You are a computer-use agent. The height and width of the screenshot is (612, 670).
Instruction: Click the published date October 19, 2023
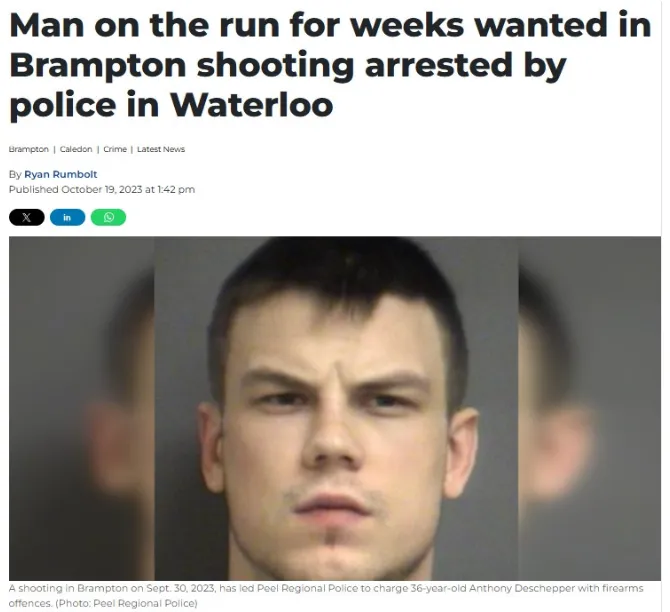point(102,189)
